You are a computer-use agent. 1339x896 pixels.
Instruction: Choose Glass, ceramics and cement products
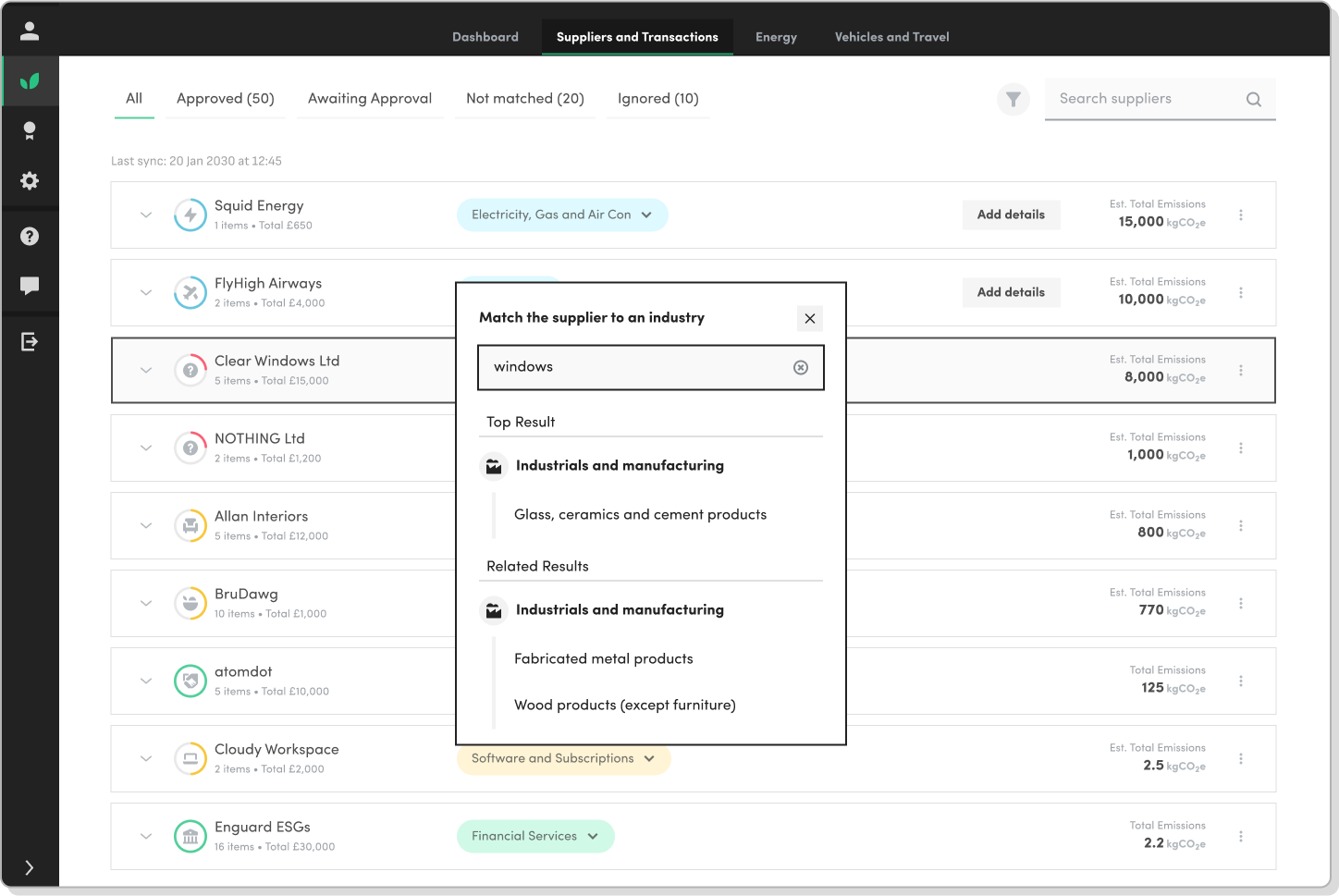point(640,515)
